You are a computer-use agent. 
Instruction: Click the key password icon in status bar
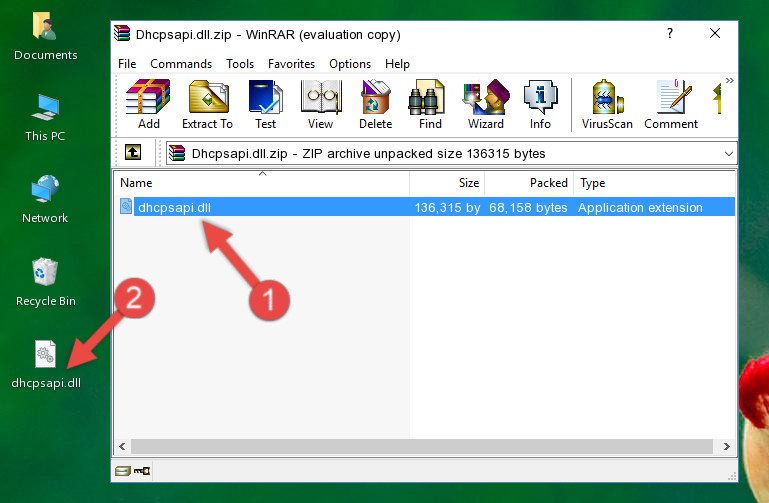click(x=142, y=471)
